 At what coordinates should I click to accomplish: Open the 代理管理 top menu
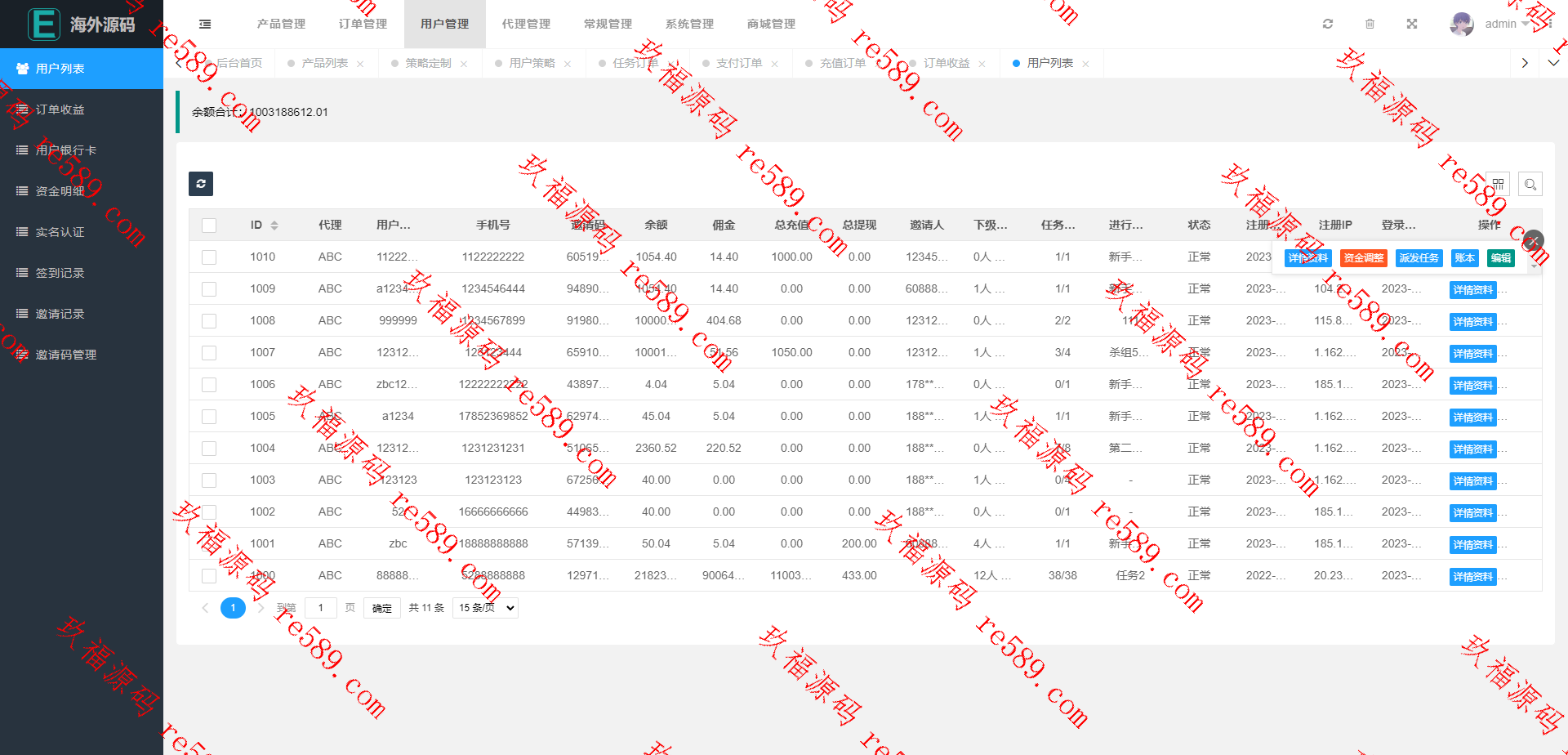point(526,24)
